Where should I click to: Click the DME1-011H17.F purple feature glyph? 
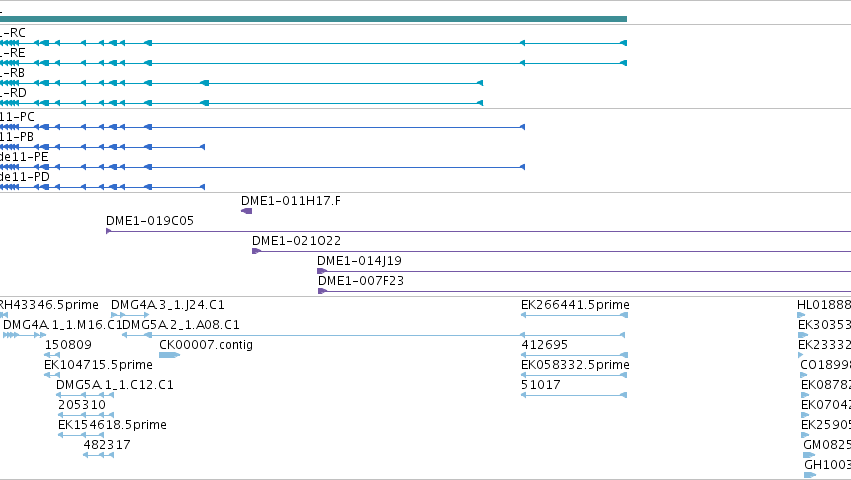click(x=246, y=211)
